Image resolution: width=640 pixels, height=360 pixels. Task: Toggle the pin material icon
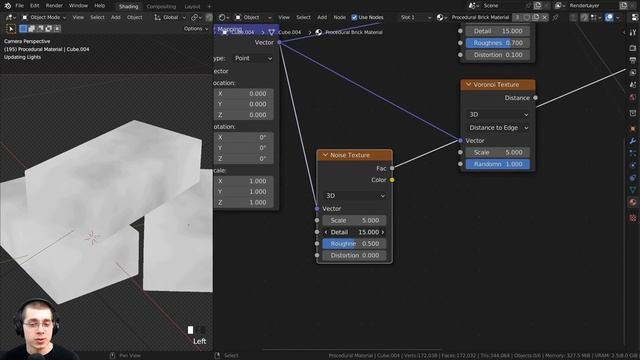coord(556,17)
